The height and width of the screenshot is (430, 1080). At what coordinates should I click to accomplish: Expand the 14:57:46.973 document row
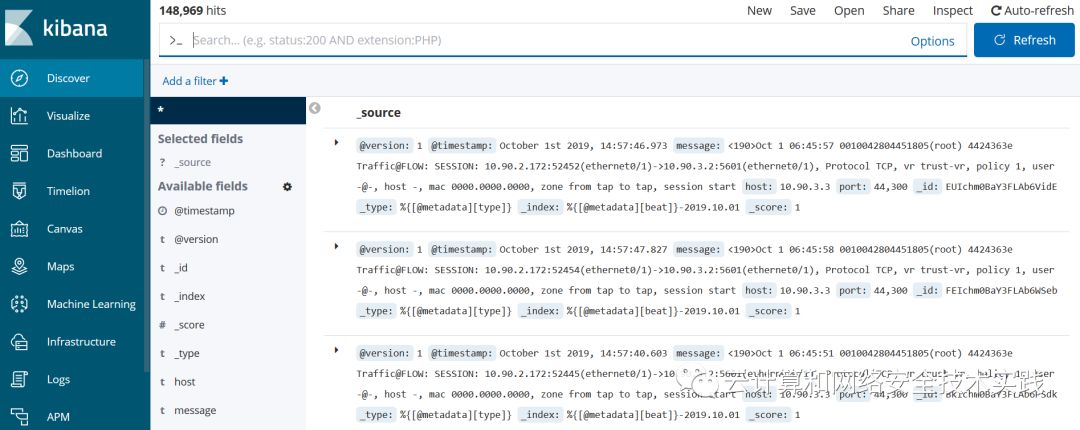pos(336,143)
